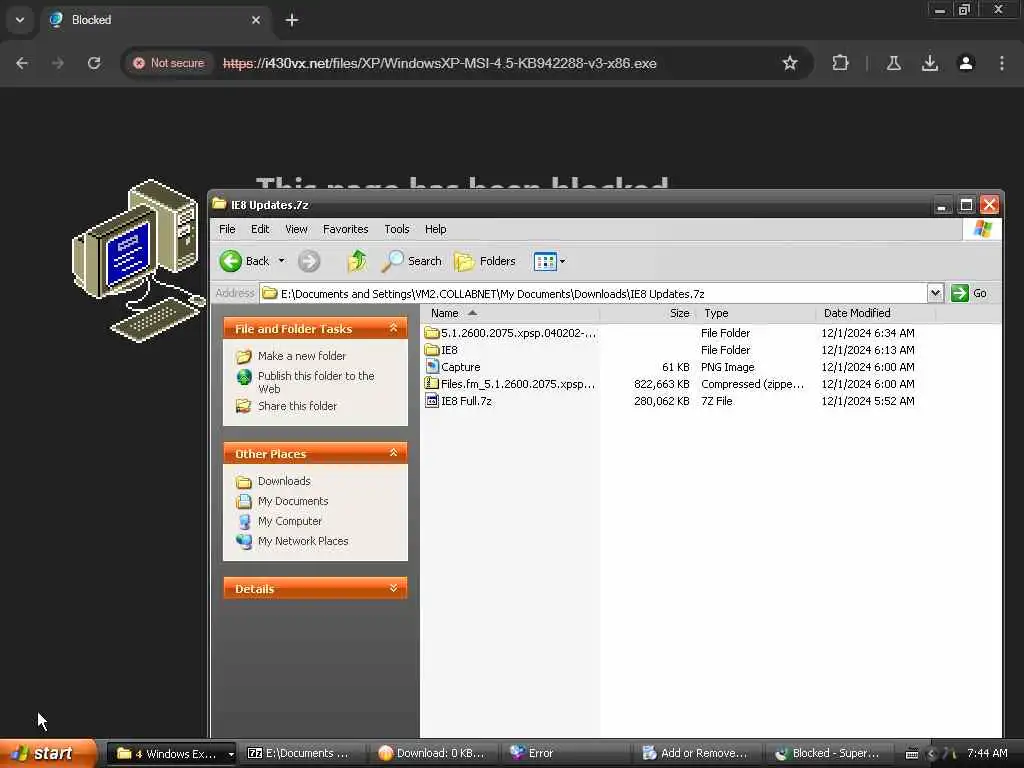Image resolution: width=1024 pixels, height=768 pixels.
Task: Click the browser forward arrow
Action: (58, 63)
